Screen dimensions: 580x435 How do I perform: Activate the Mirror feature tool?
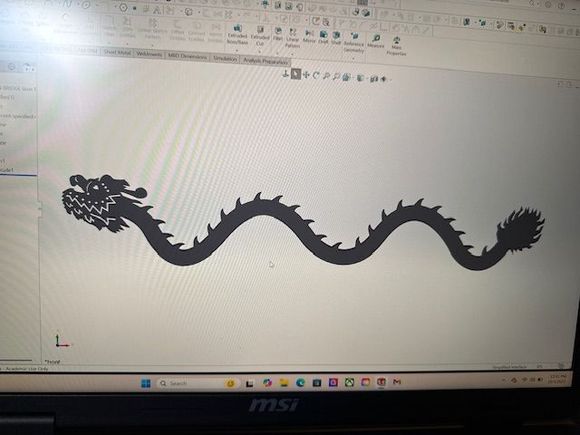(x=309, y=36)
